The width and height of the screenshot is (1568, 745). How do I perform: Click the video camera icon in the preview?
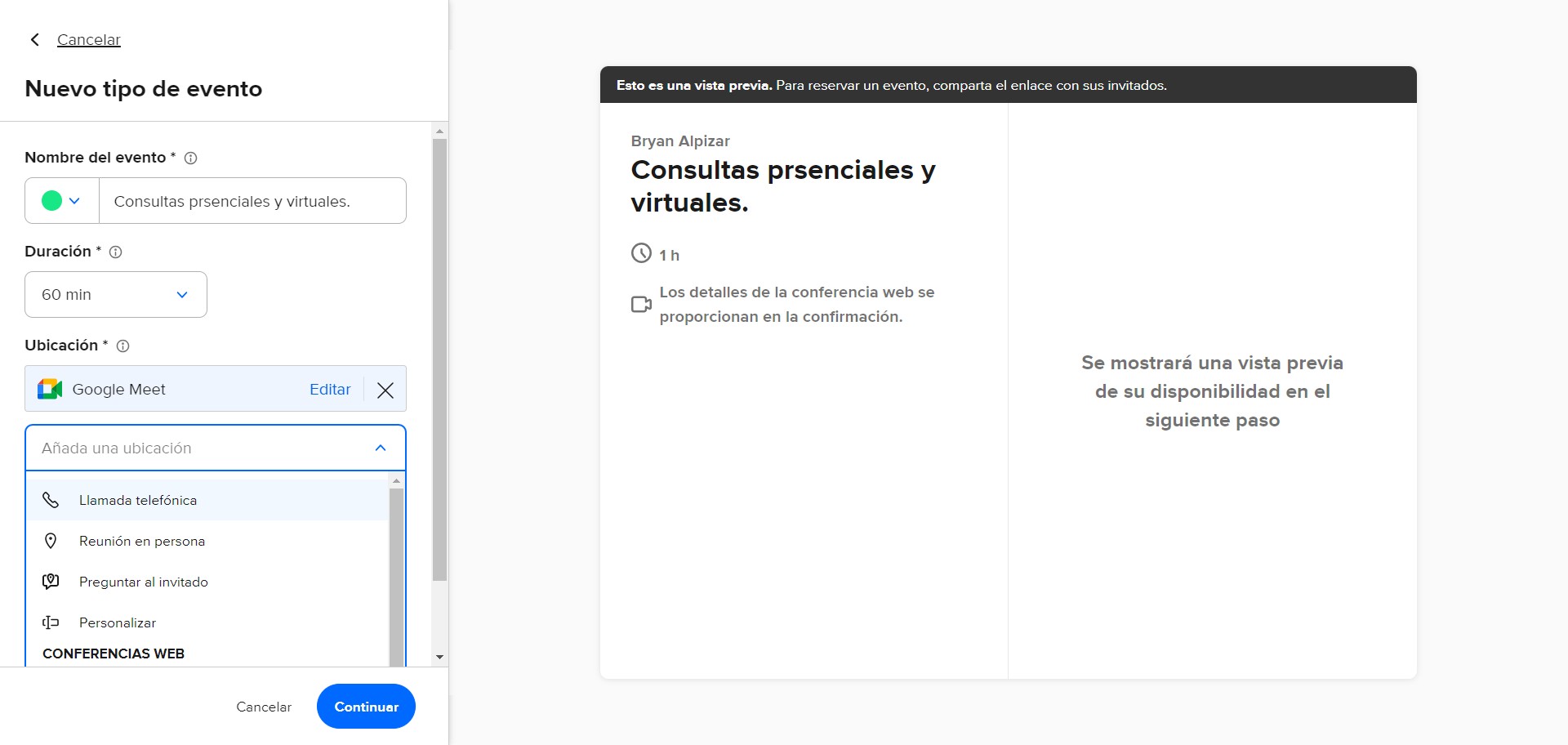coord(641,304)
